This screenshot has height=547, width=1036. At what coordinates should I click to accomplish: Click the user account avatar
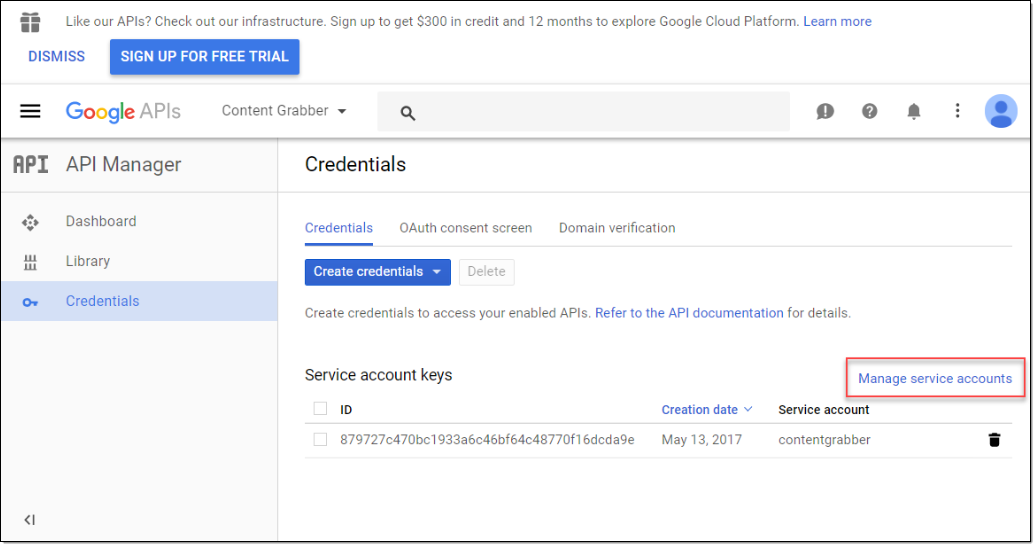click(1000, 111)
